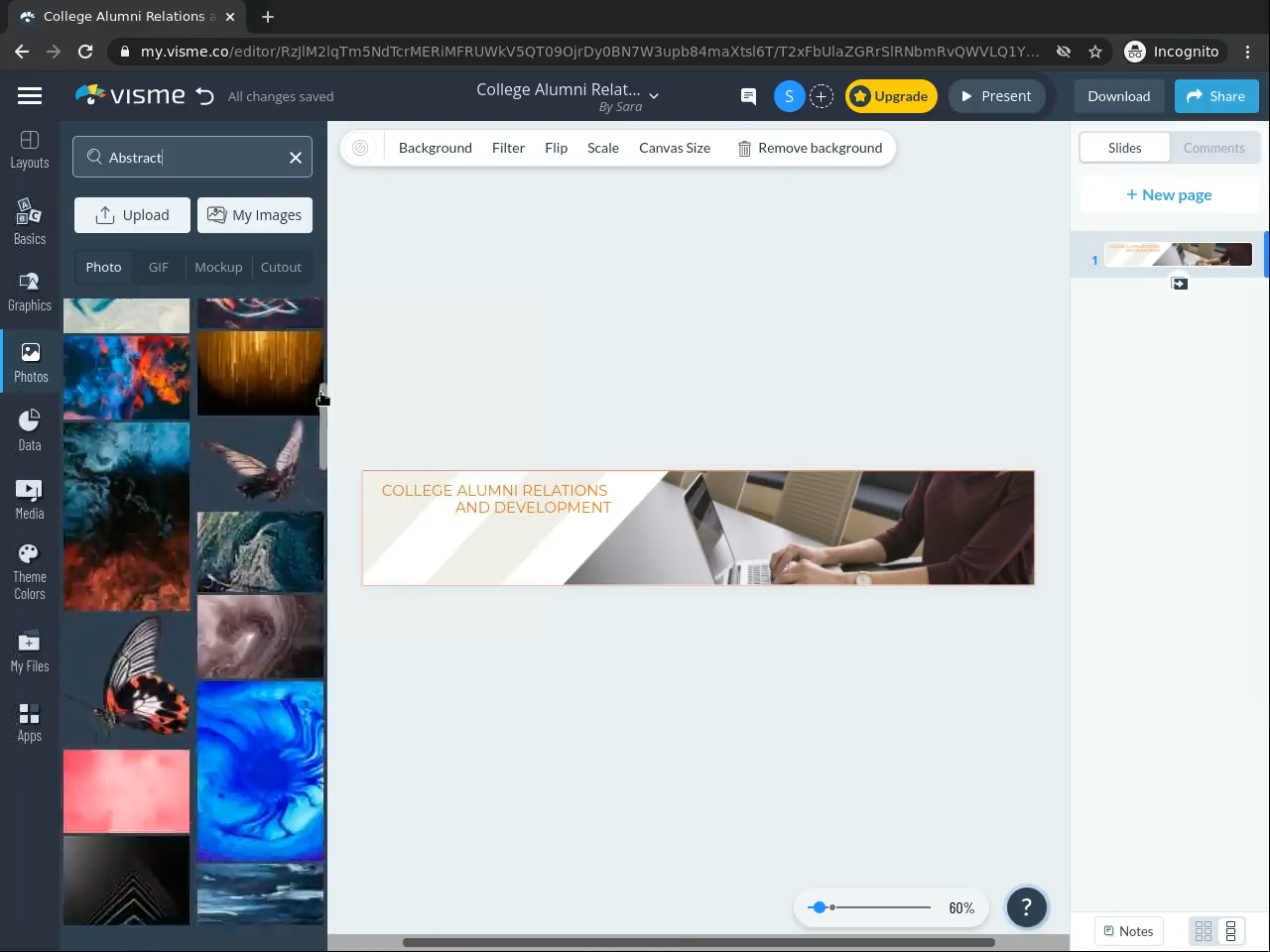Switch to list slide view
The width and height of the screenshot is (1270, 952).
click(x=1230, y=931)
